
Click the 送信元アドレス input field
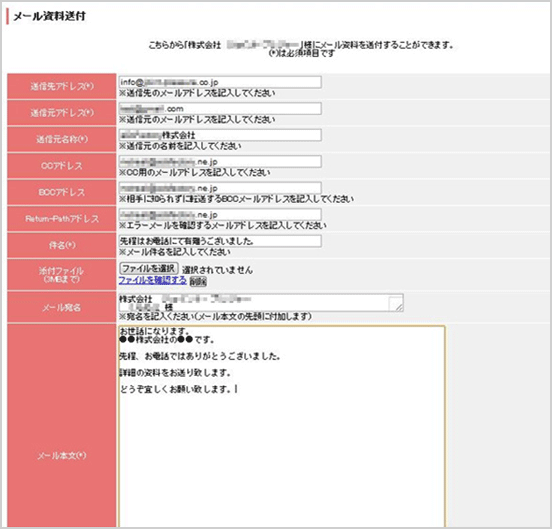click(x=220, y=108)
